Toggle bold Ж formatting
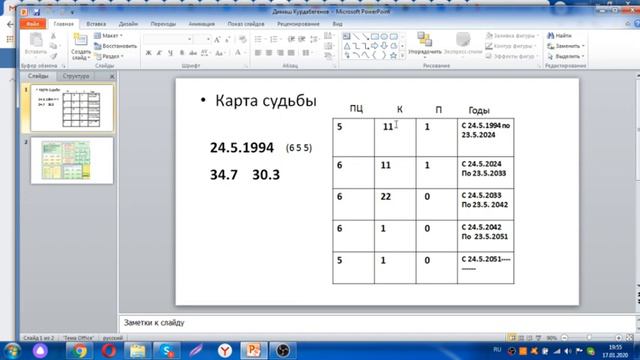Image resolution: width=640 pixels, height=360 pixels. click(x=148, y=53)
